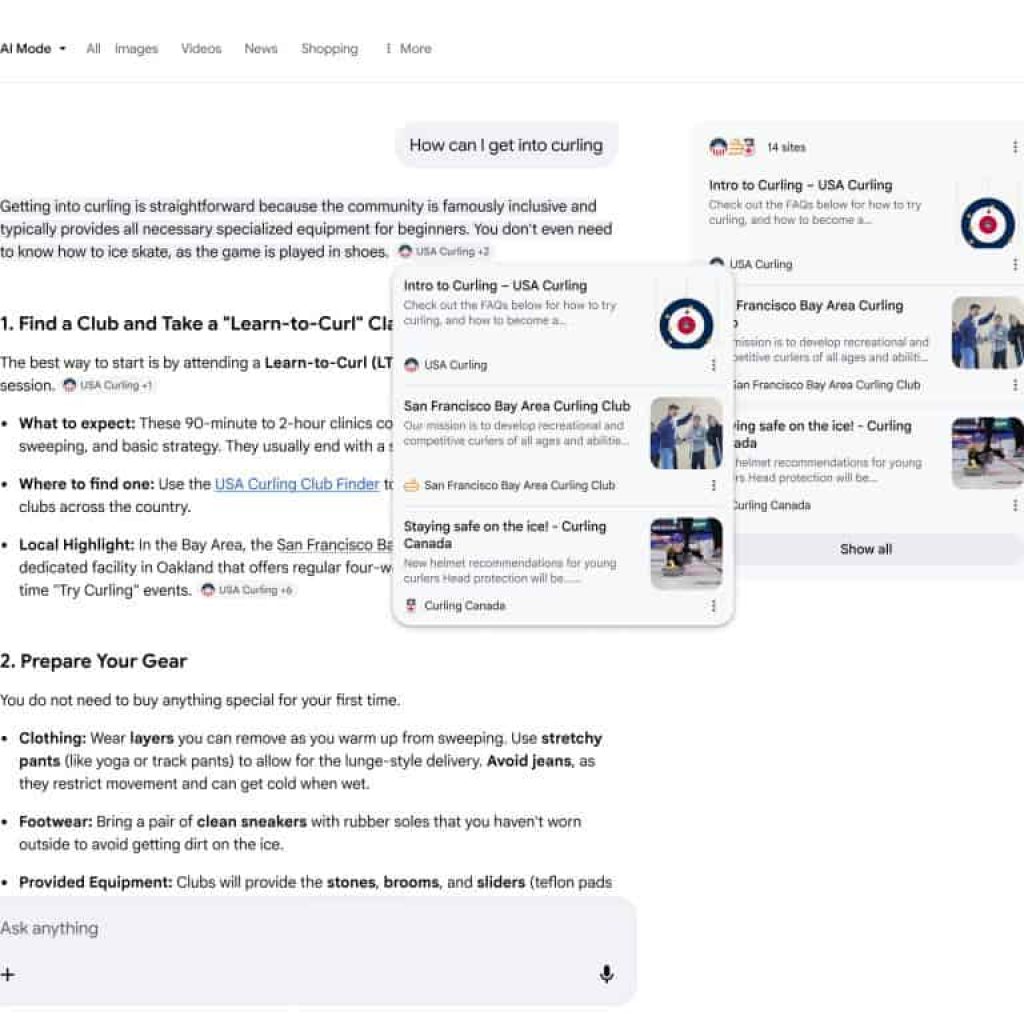1024x1024 pixels.
Task: Click the microphone voice input icon
Action: tap(606, 974)
